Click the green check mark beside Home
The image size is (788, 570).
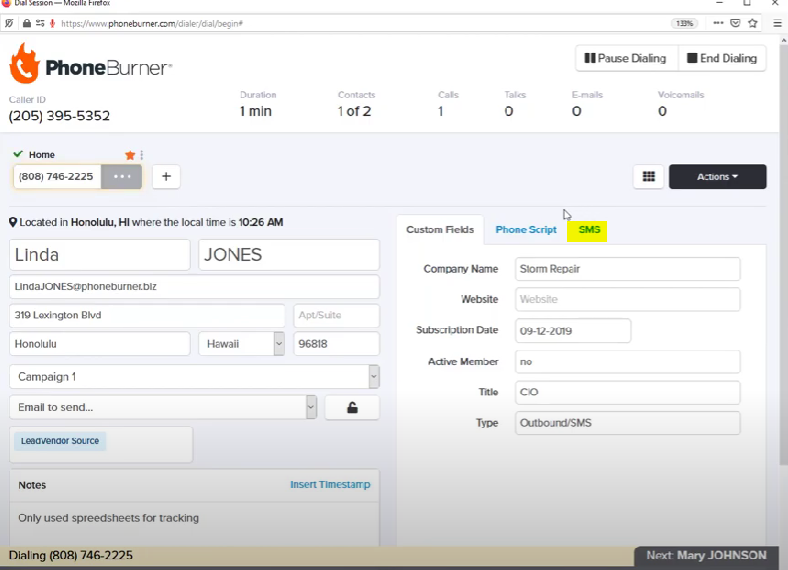tap(18, 154)
